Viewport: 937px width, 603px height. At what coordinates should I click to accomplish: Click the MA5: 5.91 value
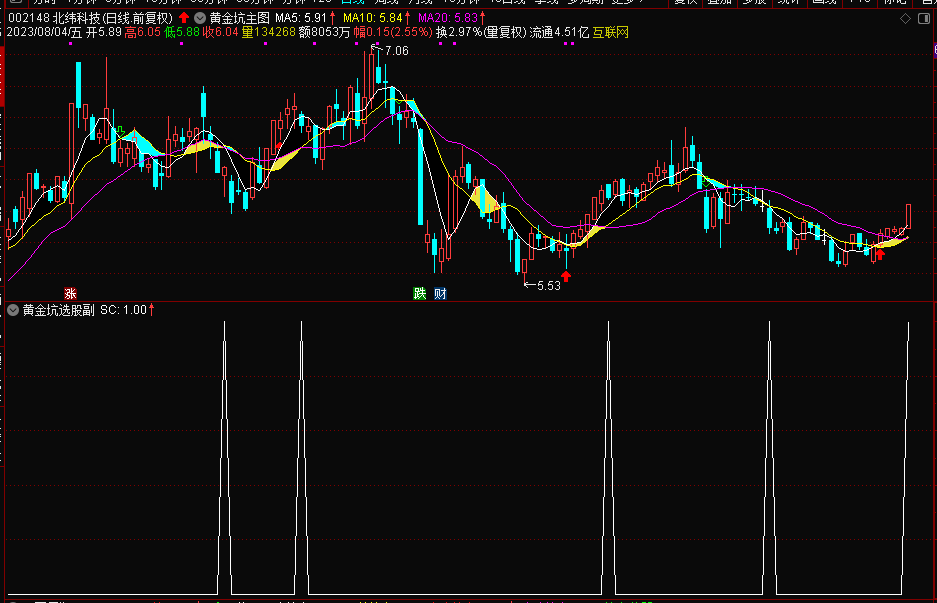coord(301,18)
